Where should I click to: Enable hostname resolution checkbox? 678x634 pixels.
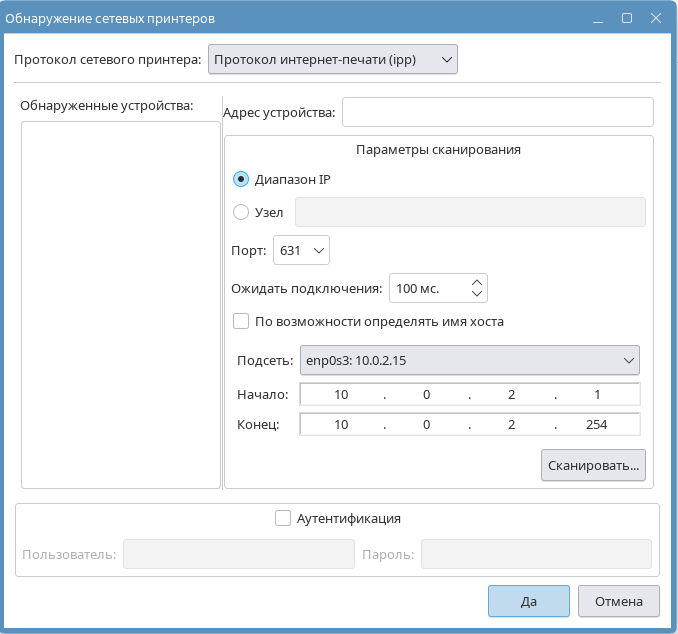(240, 322)
